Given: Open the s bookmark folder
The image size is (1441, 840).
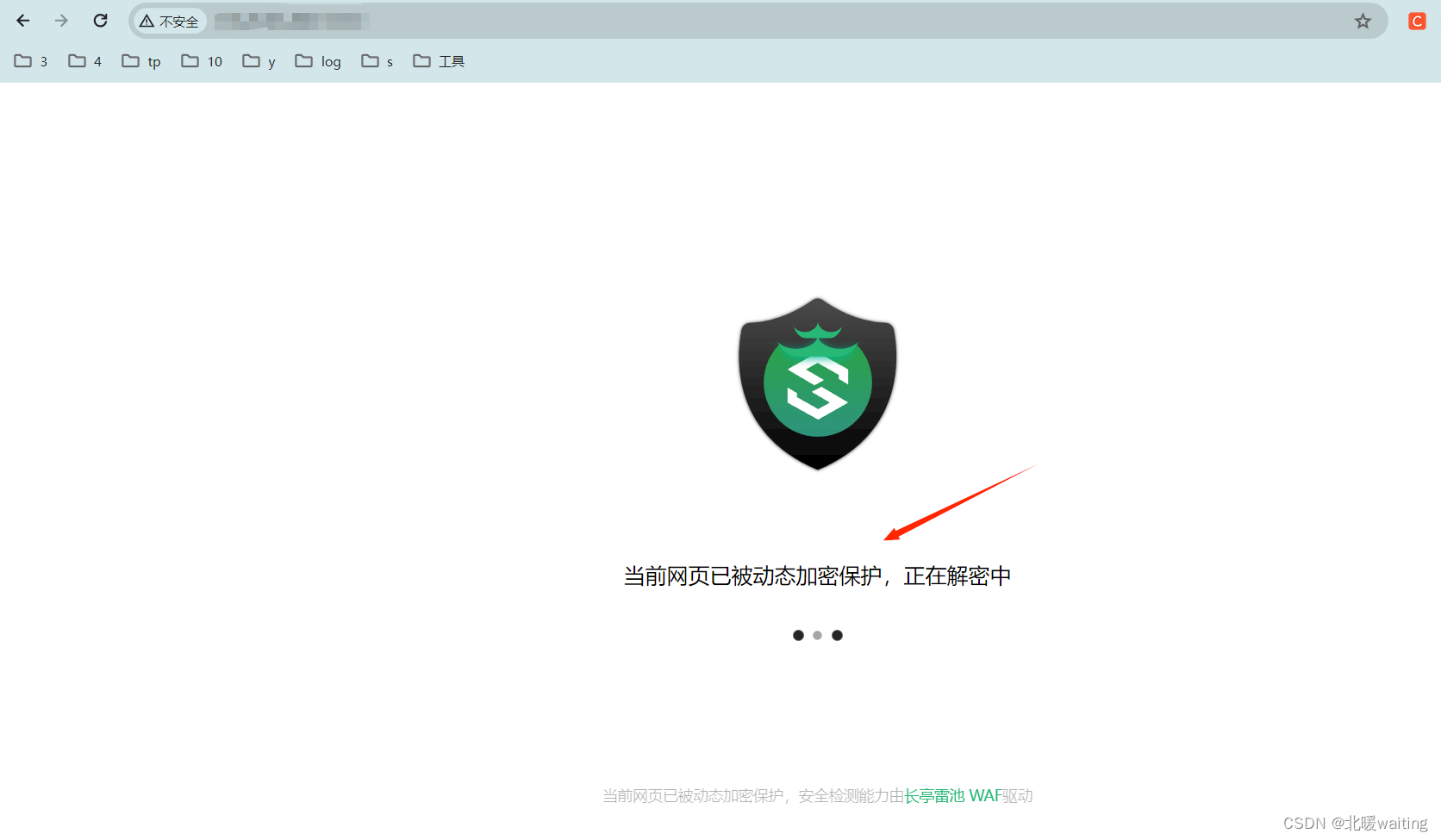Looking at the screenshot, I should (377, 61).
